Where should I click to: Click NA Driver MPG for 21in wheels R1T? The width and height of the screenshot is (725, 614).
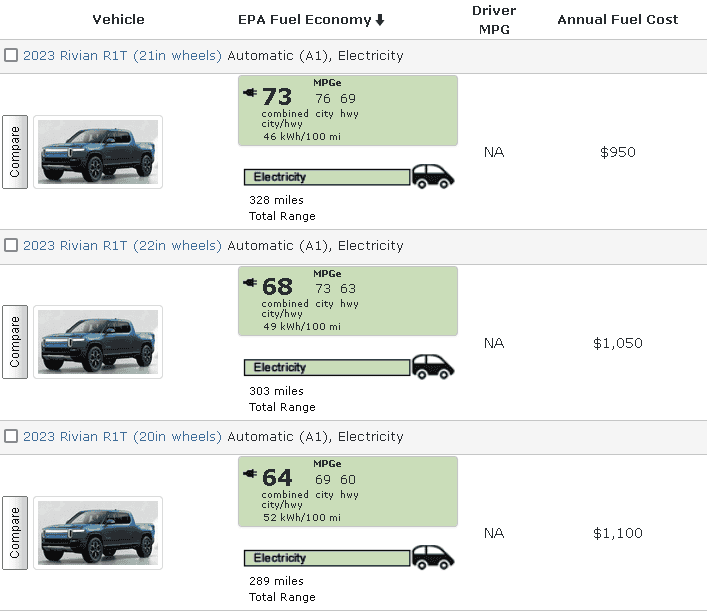pyautogui.click(x=494, y=152)
